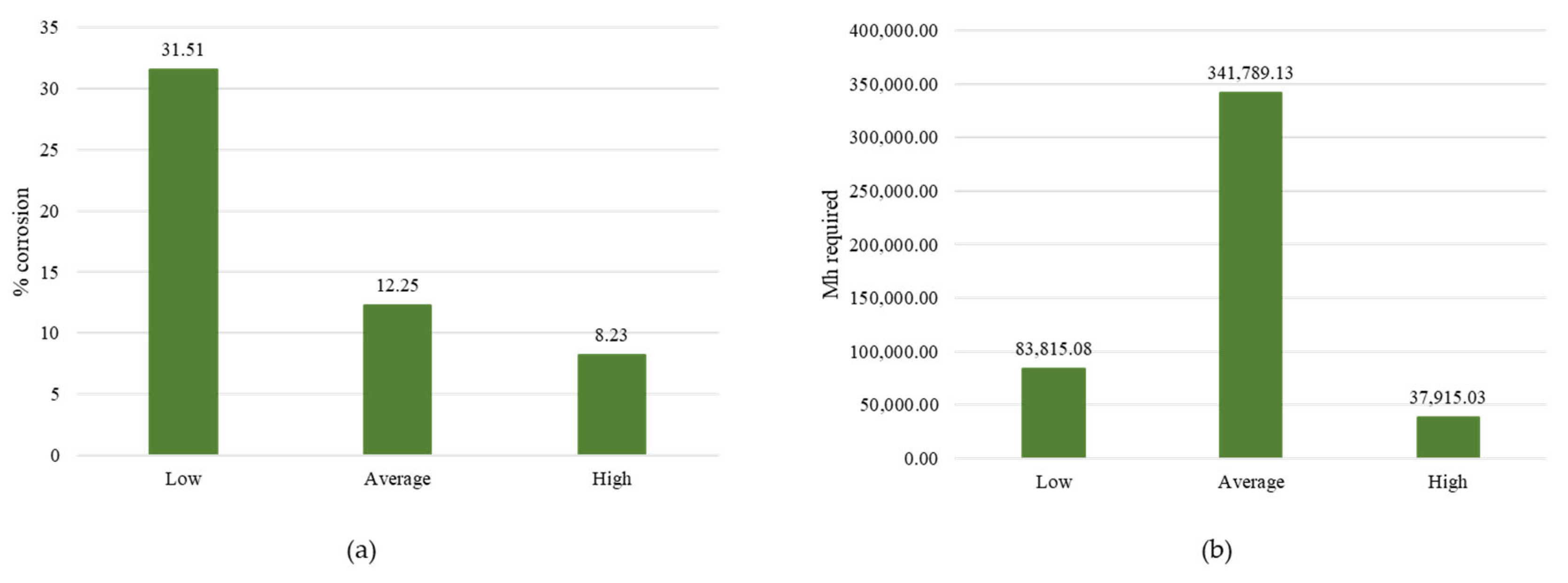This screenshot has height=583, width=1568.
Task: Select the 37,915.03 data label
Action: [1447, 398]
